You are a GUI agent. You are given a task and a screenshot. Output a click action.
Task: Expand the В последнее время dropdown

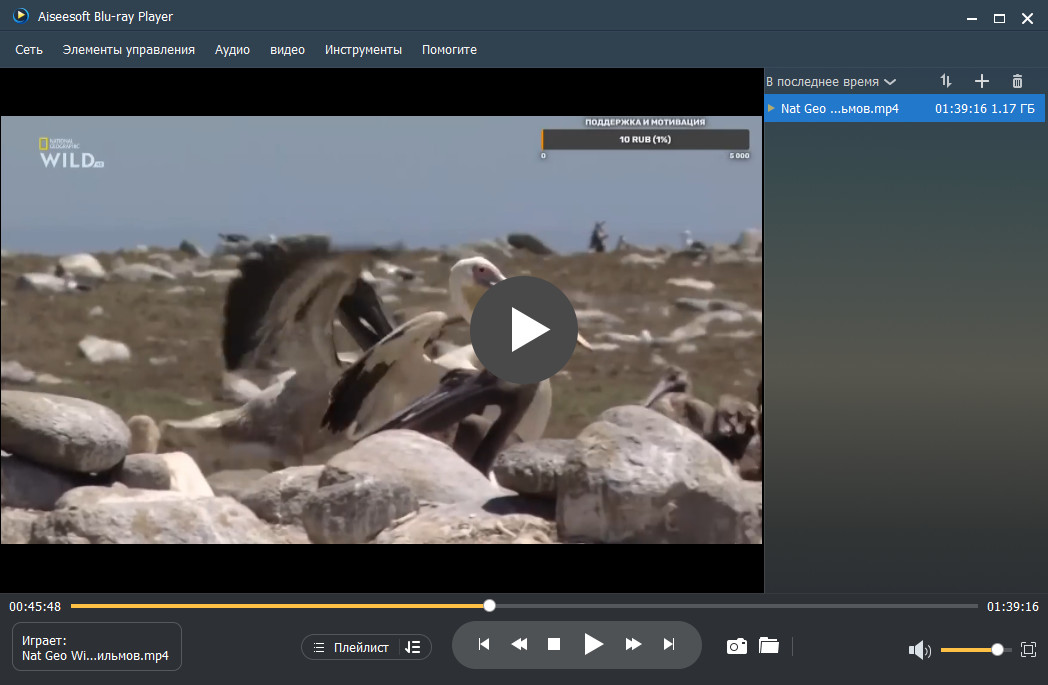pyautogui.click(x=831, y=82)
